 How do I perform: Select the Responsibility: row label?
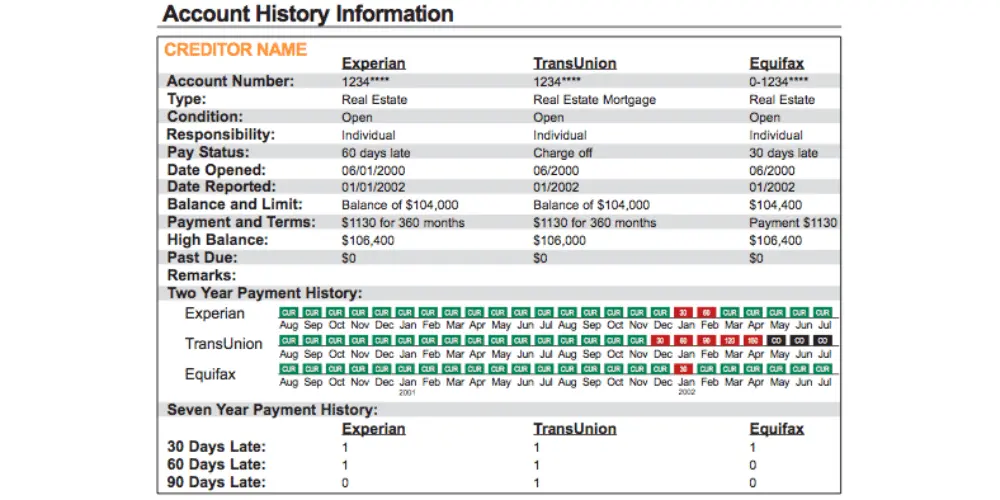[x=221, y=135]
